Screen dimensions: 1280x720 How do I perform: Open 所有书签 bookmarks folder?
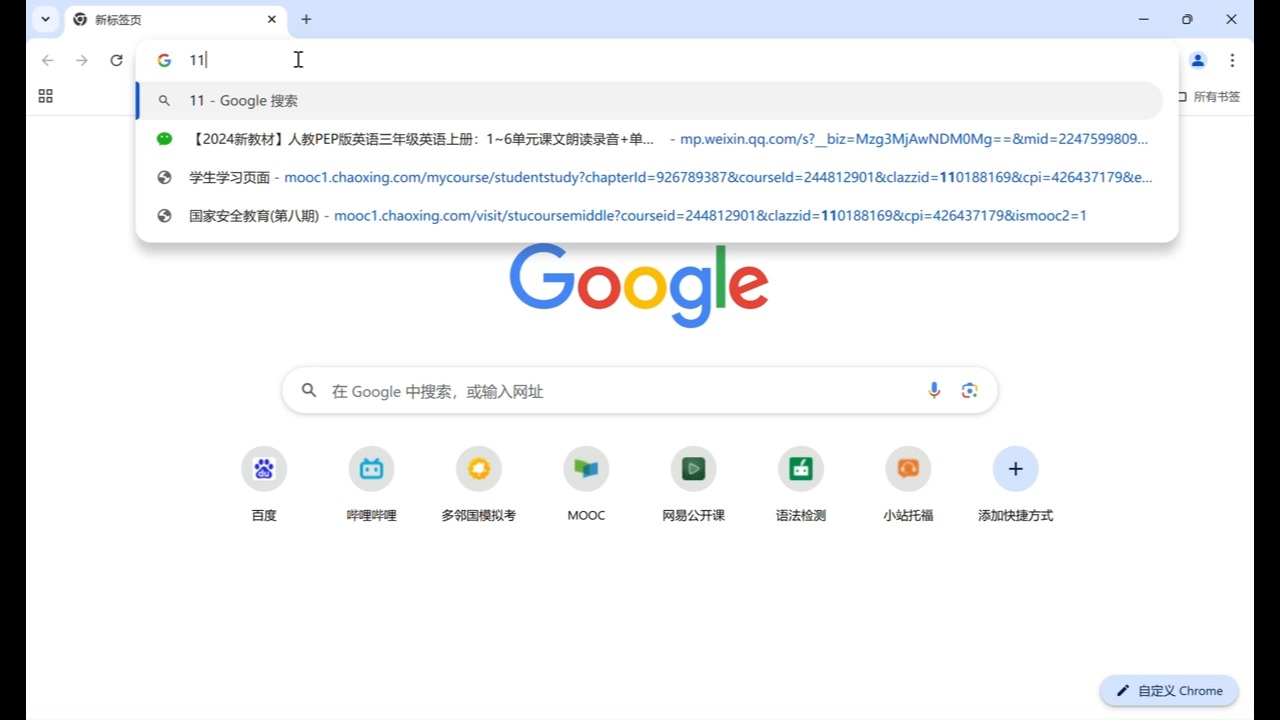1209,97
